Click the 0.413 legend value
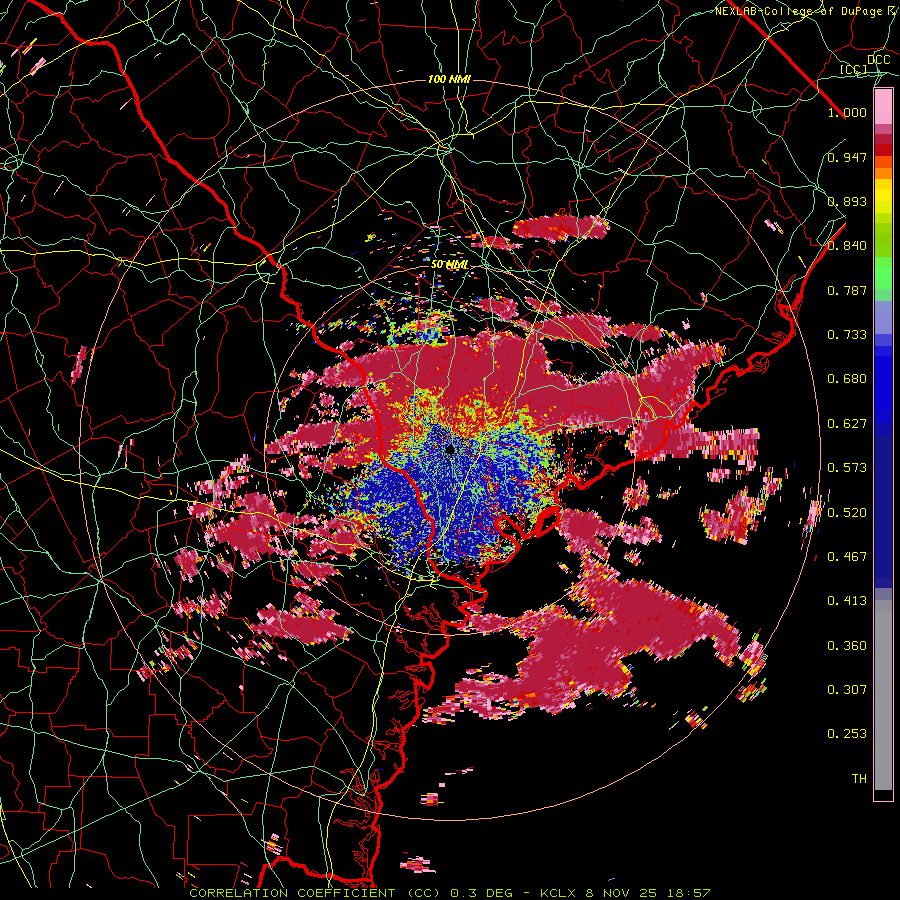Viewport: 900px width, 900px height. tap(847, 601)
